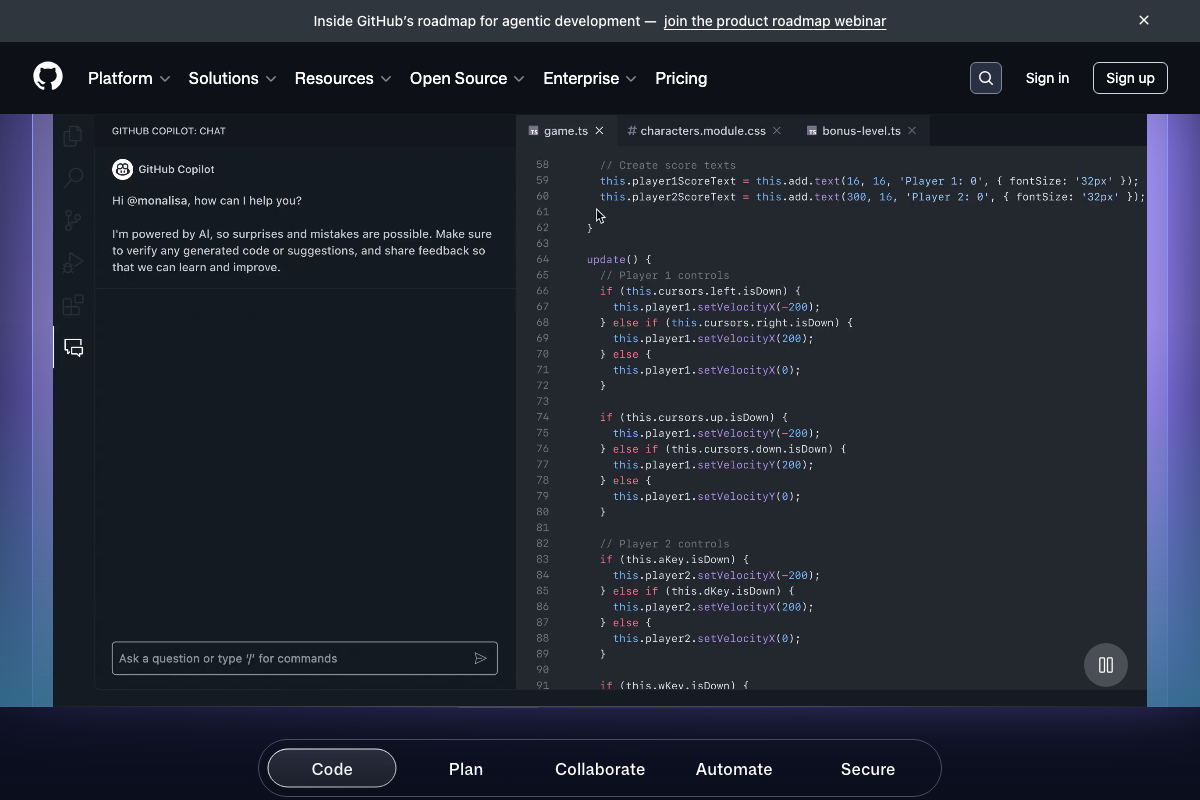1200x800 pixels.
Task: Click the GitHub Copilot avatar icon
Action: [122, 169]
